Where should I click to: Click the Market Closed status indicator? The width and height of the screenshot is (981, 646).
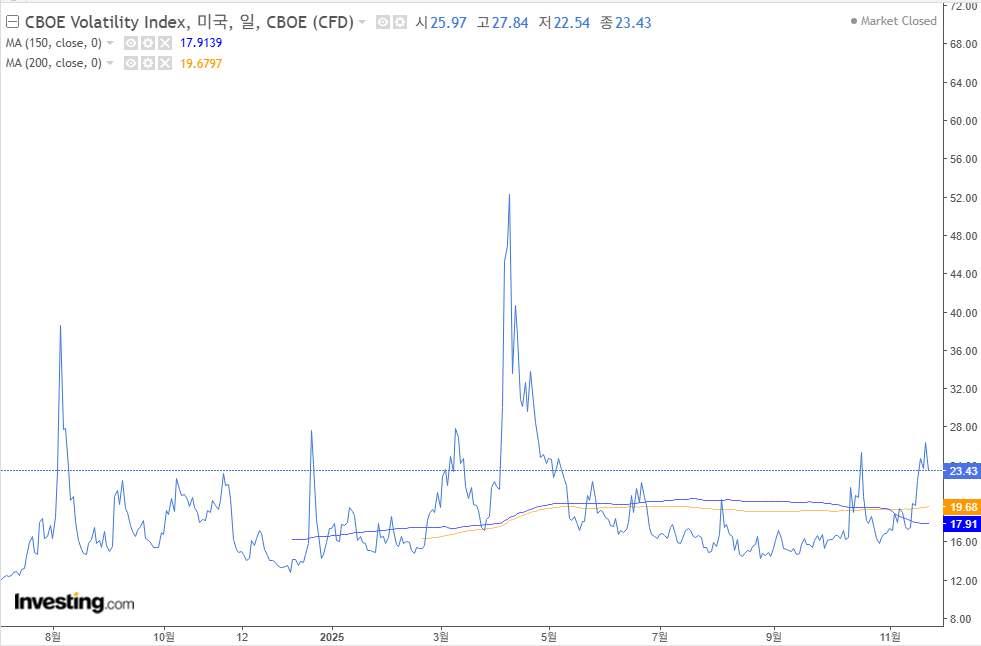tap(893, 21)
